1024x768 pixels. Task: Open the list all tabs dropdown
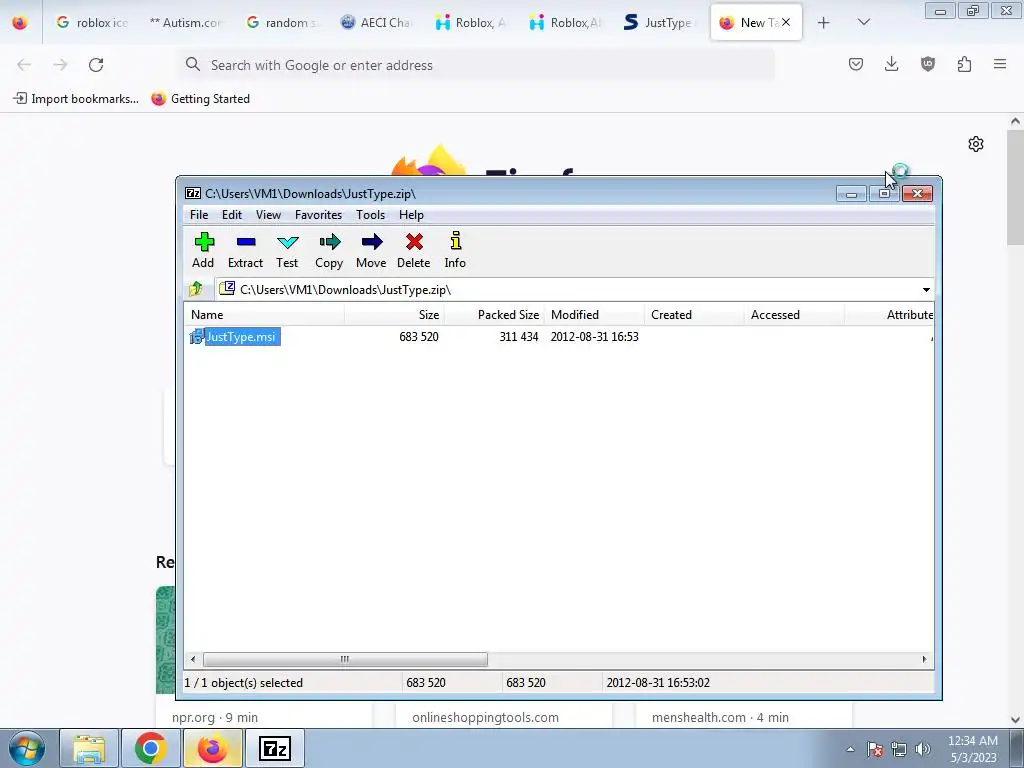(864, 23)
